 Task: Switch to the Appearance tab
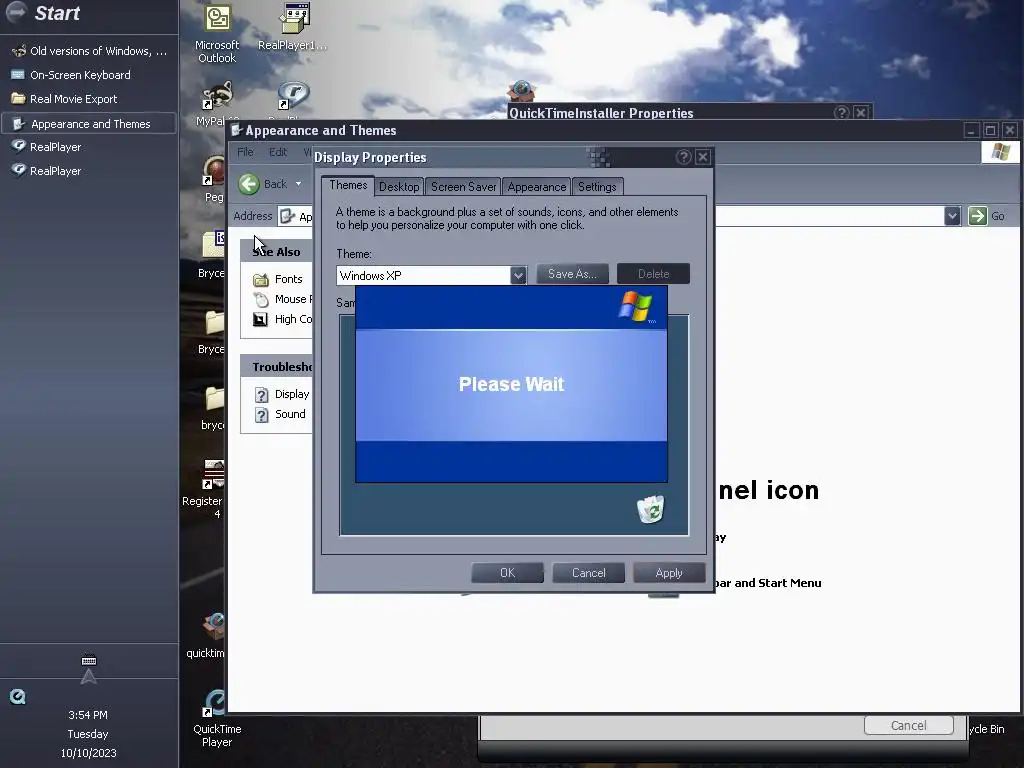pos(537,187)
